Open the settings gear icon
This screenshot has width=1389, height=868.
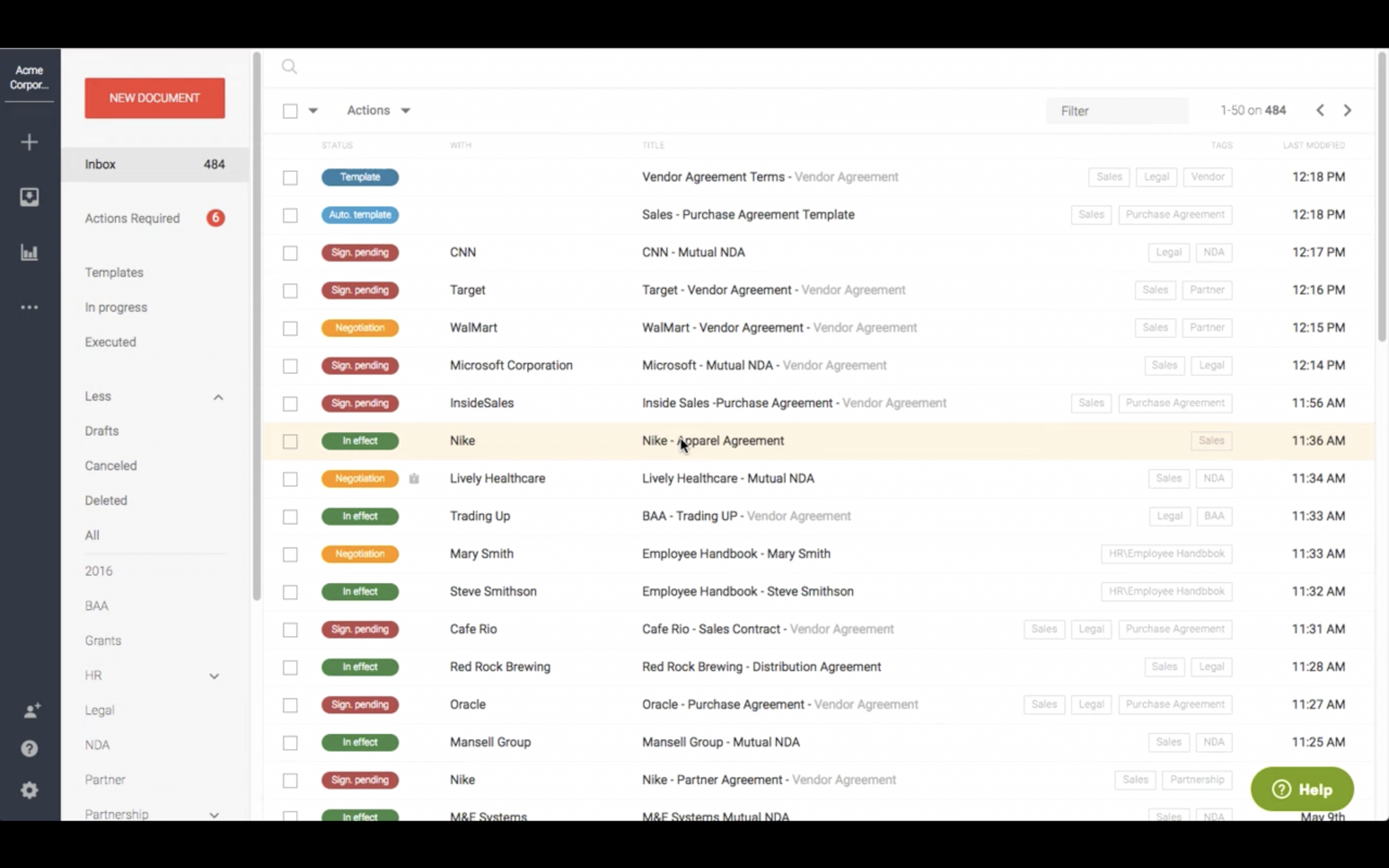[x=29, y=790]
